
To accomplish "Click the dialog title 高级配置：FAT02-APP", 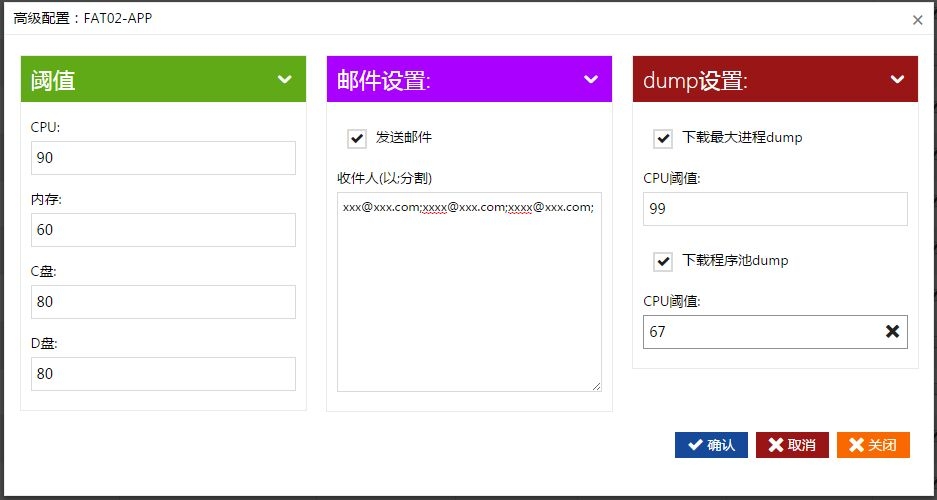I will click(x=82, y=19).
